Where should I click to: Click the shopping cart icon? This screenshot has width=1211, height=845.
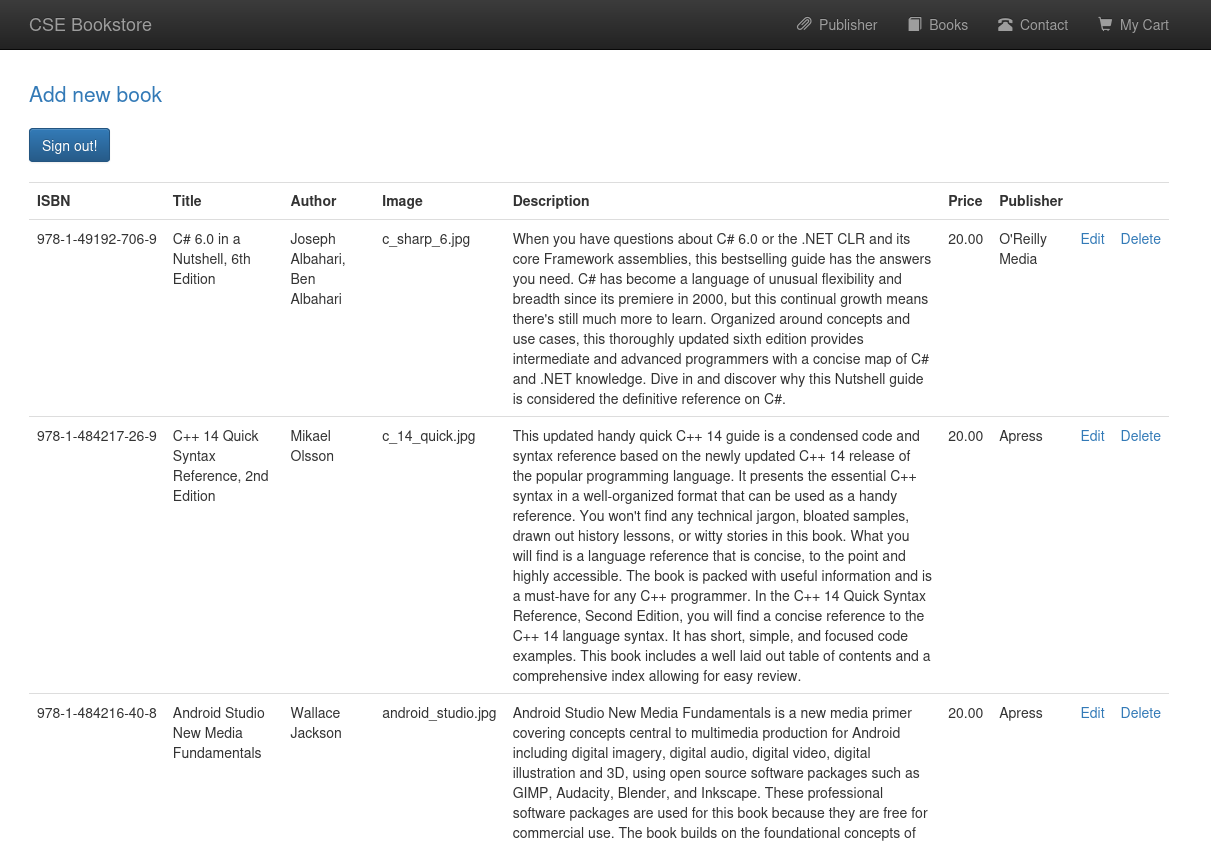pyautogui.click(x=1105, y=25)
